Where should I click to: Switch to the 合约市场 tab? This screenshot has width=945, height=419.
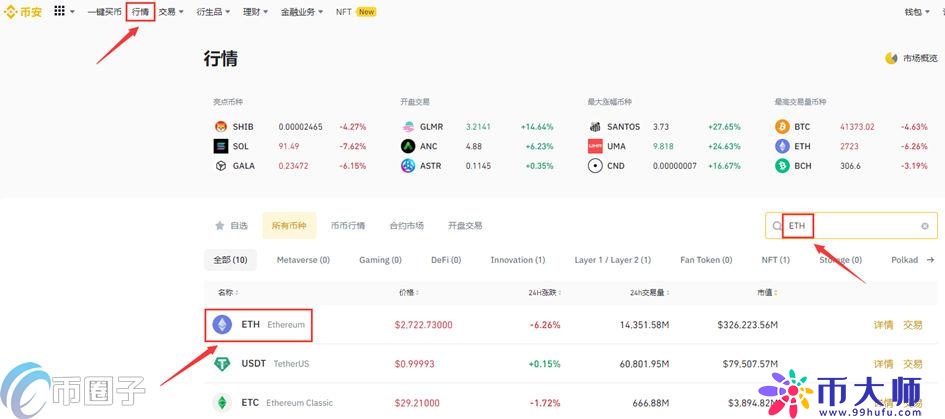[406, 225]
